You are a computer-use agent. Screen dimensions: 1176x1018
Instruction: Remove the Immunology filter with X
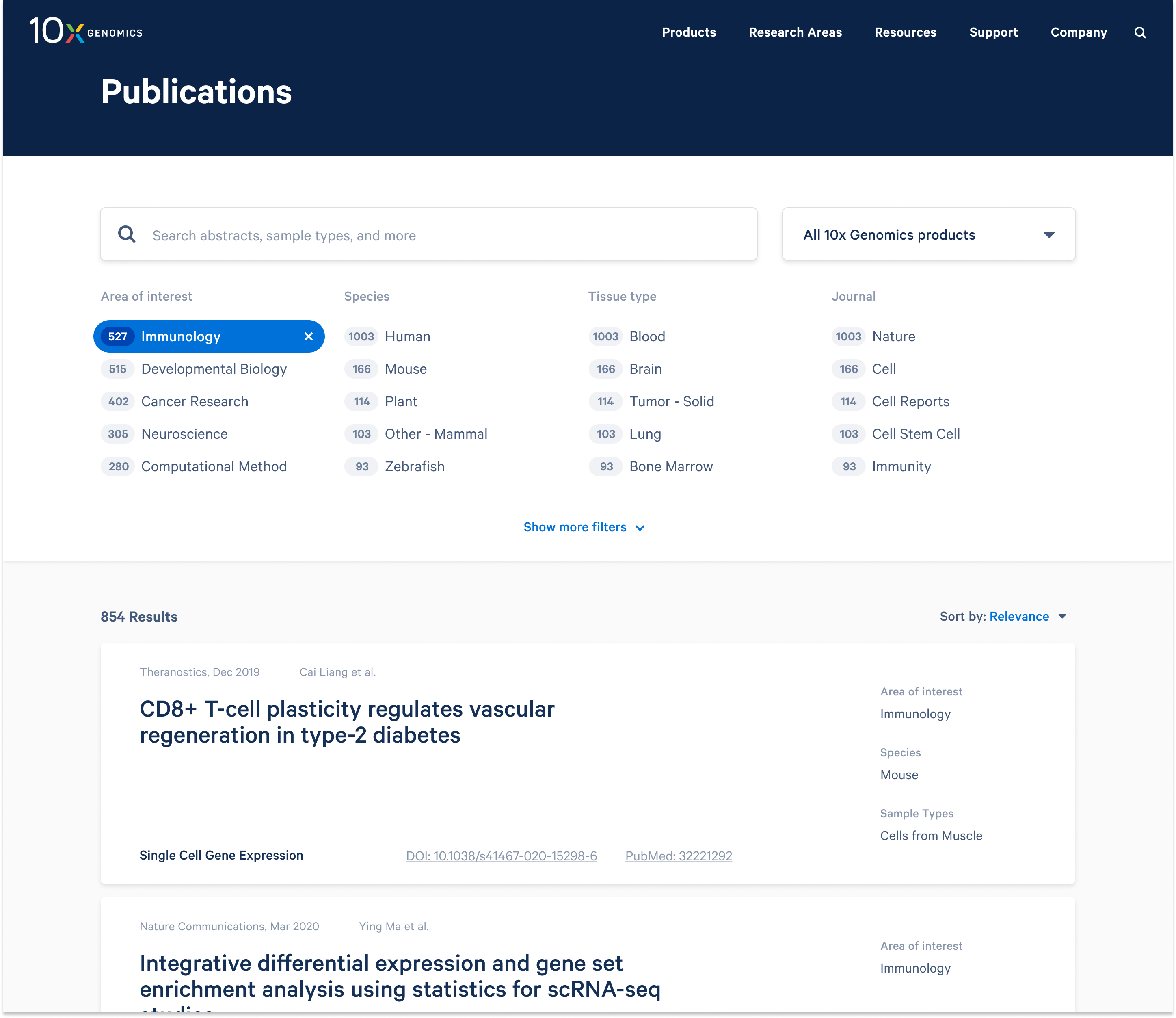coord(308,336)
